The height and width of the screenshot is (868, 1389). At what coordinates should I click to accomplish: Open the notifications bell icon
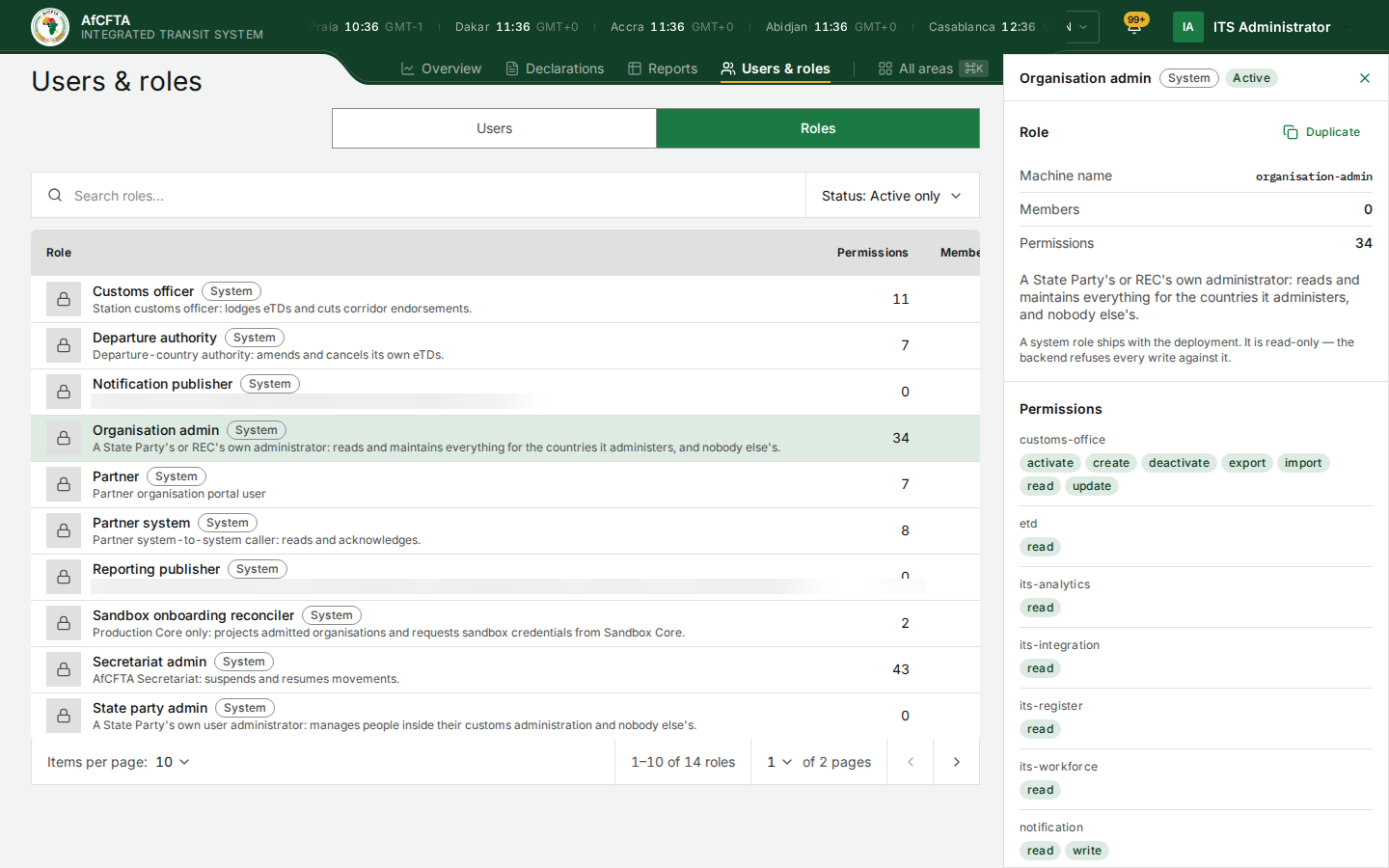tap(1134, 26)
